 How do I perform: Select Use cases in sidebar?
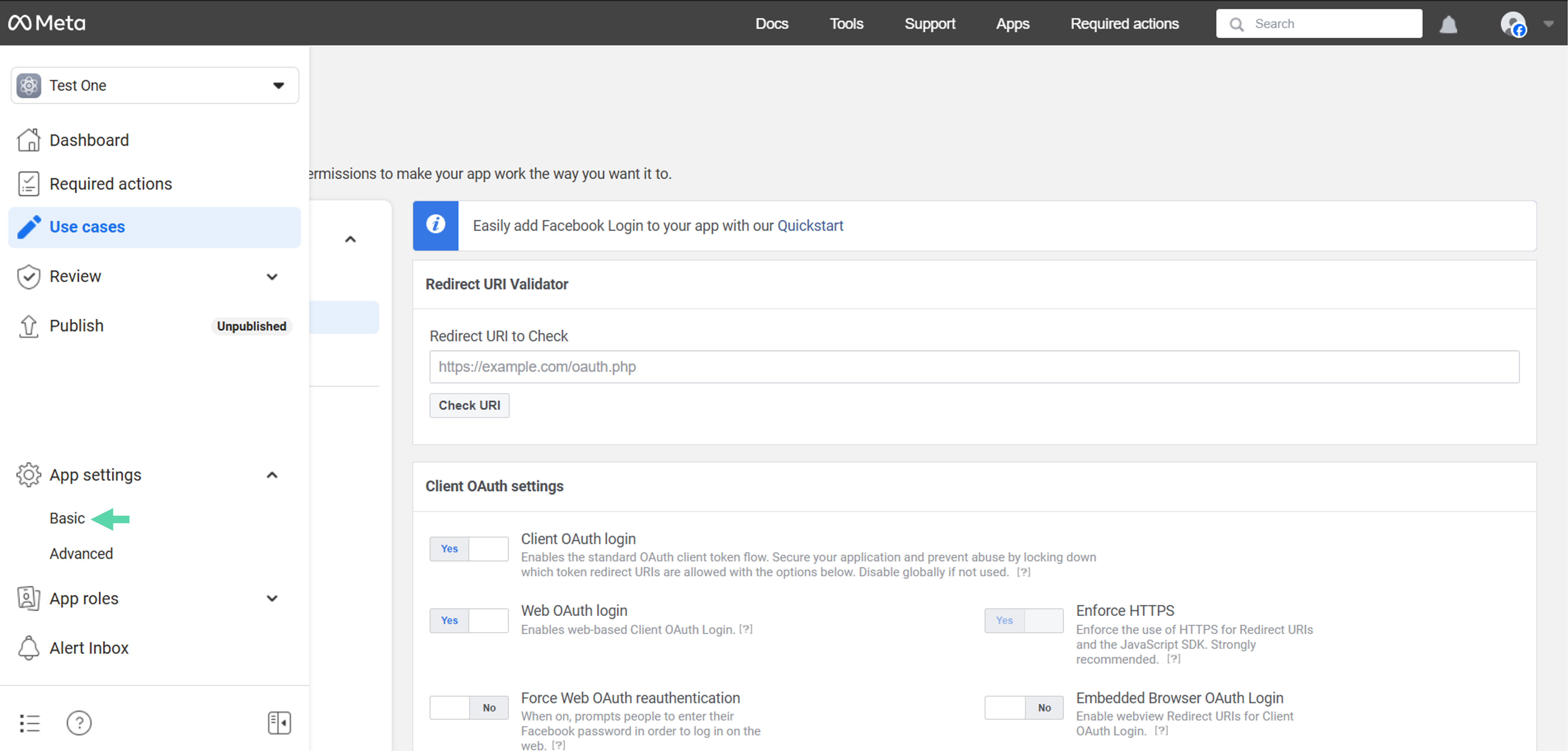pyautogui.click(x=155, y=227)
